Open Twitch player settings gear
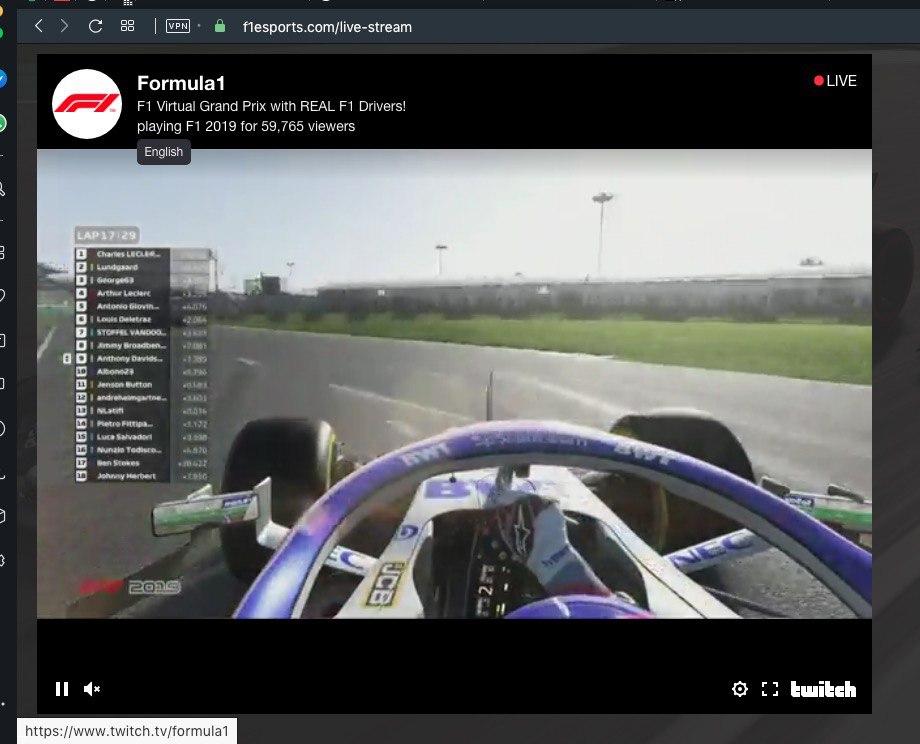The height and width of the screenshot is (744, 920). [x=740, y=689]
